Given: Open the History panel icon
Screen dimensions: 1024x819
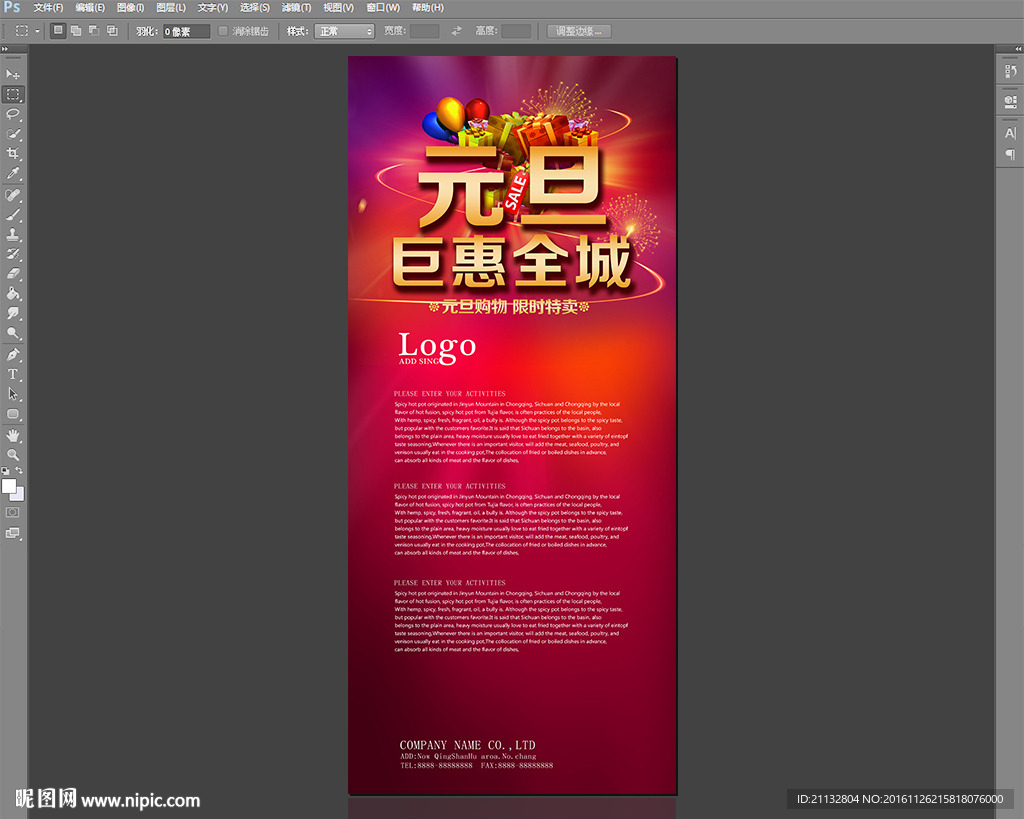Looking at the screenshot, I should pos(1009,71).
